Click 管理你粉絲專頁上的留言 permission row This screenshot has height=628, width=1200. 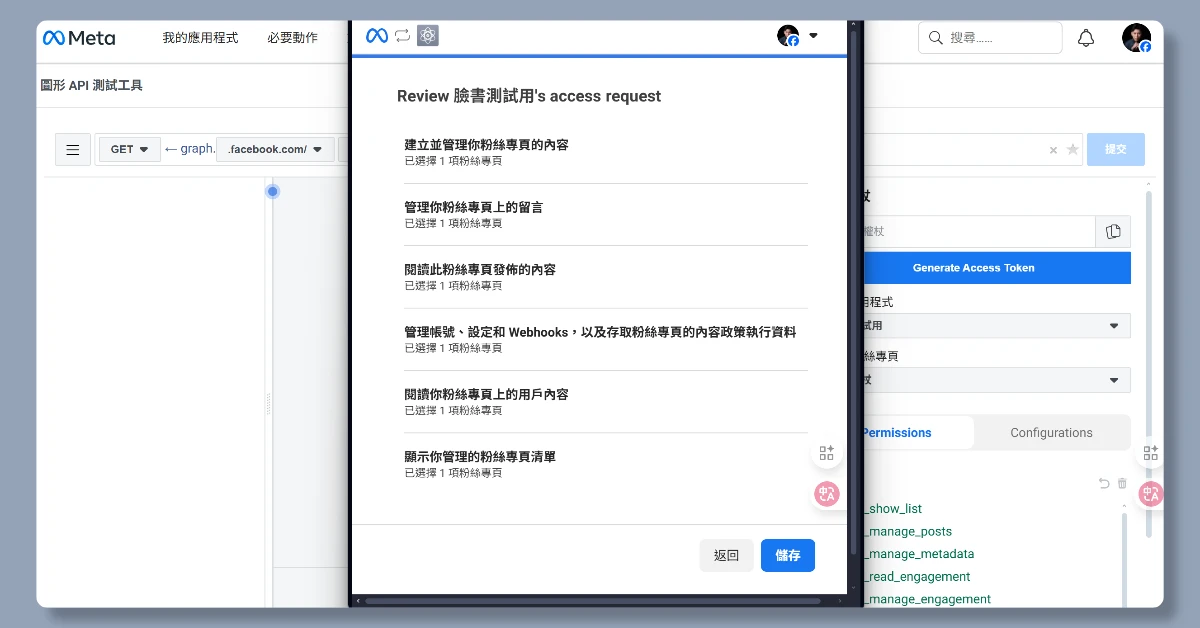[x=606, y=214]
